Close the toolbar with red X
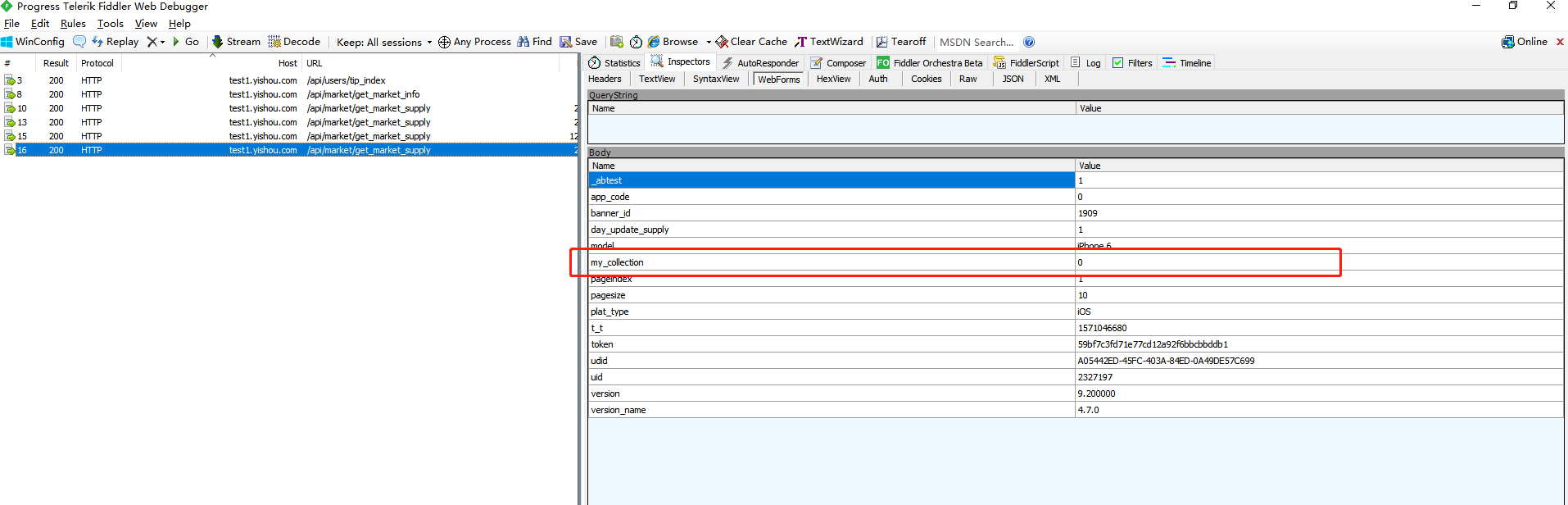 pyautogui.click(x=1560, y=42)
